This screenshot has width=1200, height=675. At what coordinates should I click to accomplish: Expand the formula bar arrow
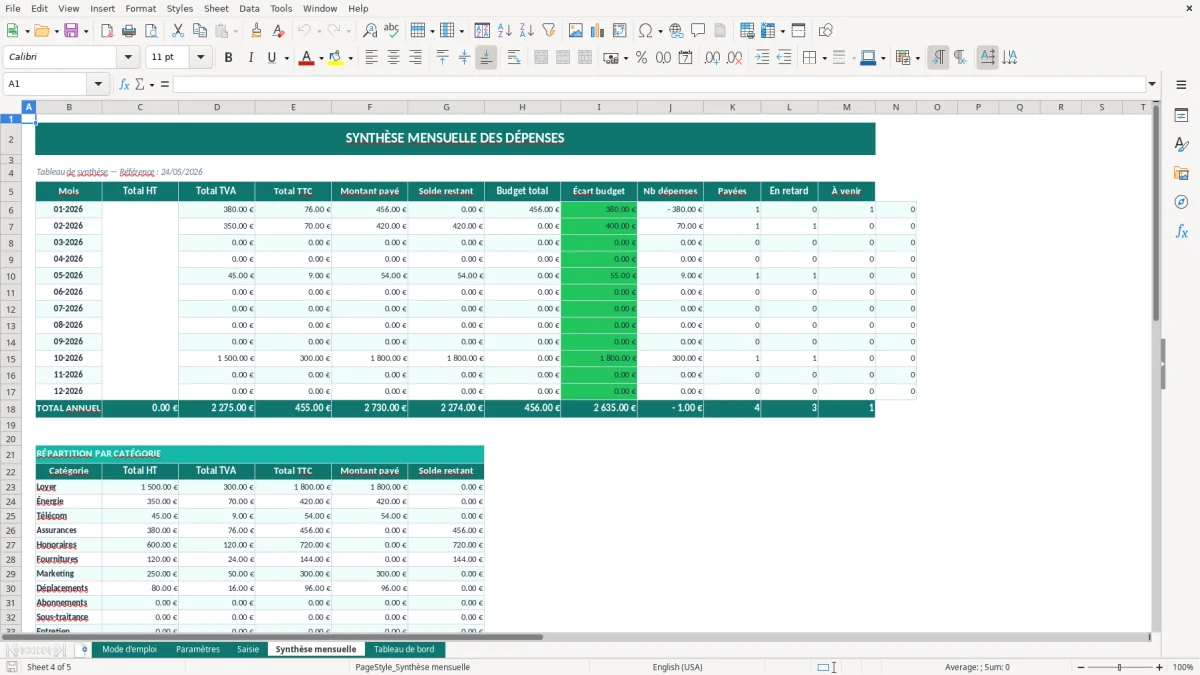1152,84
